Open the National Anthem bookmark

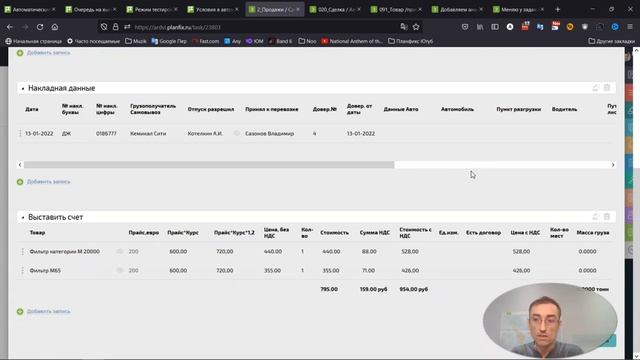tap(352, 41)
